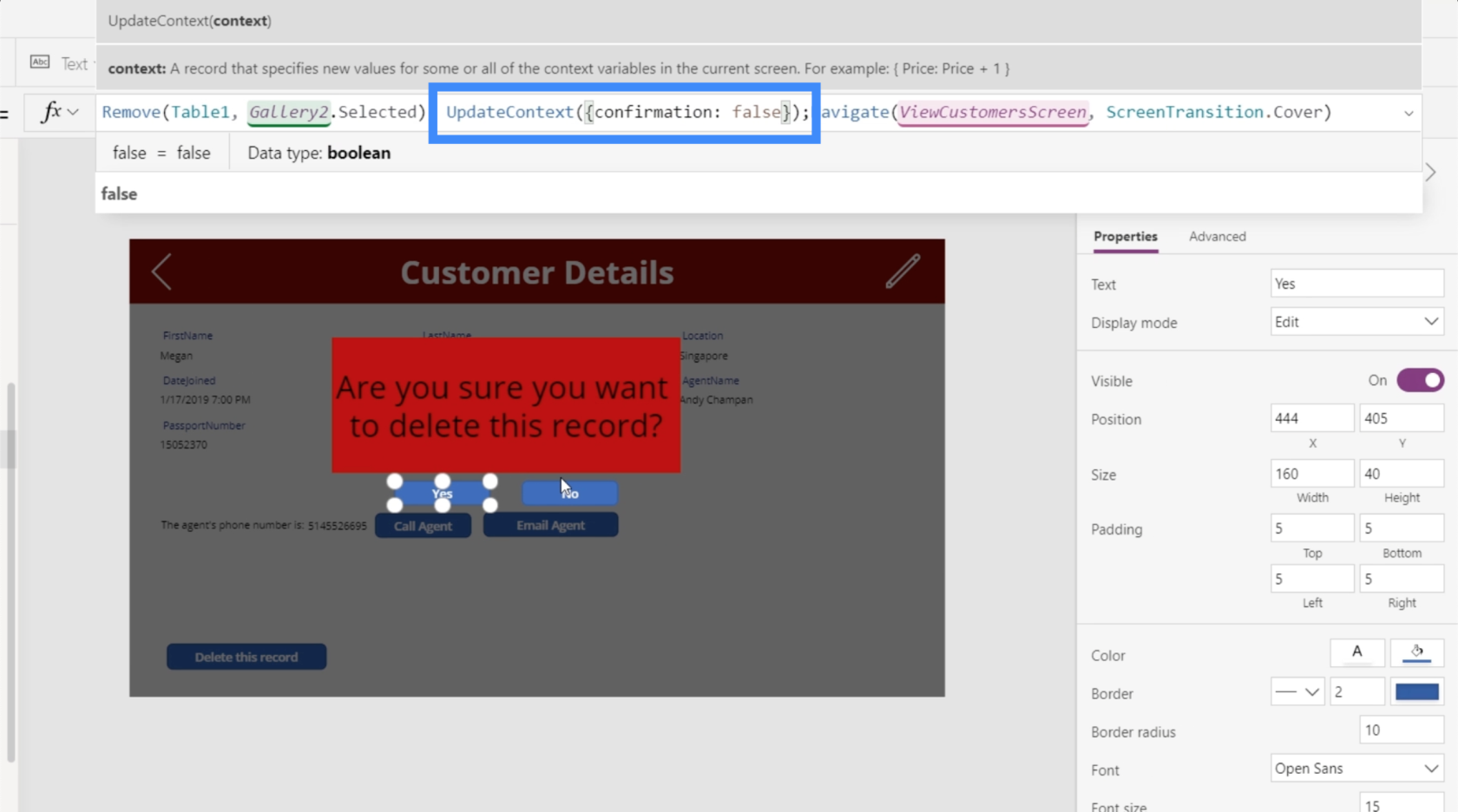This screenshot has height=812, width=1458.
Task: Click the Remove function in the formula
Action: click(x=131, y=112)
